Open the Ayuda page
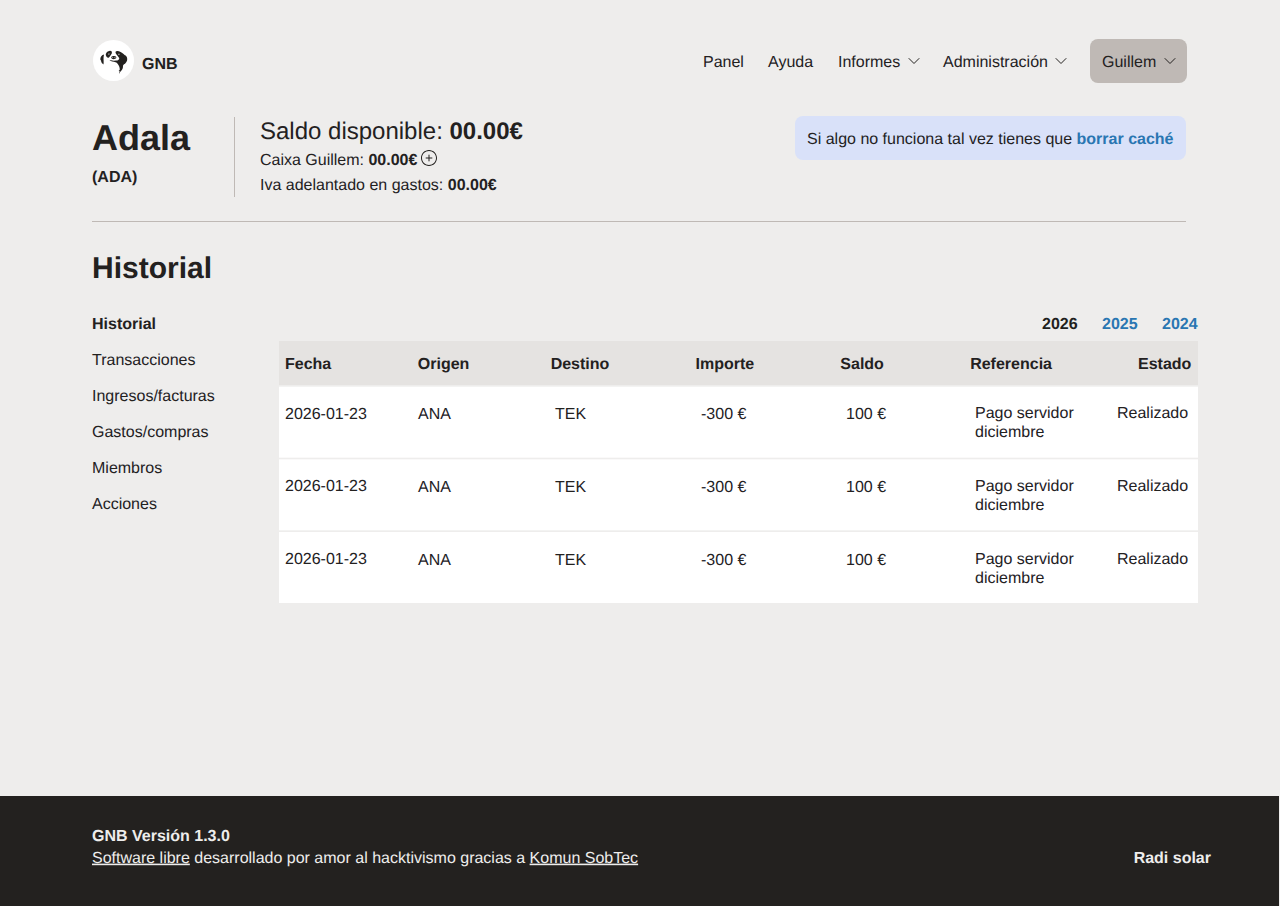Screen dimensions: 1280x906 click(790, 62)
